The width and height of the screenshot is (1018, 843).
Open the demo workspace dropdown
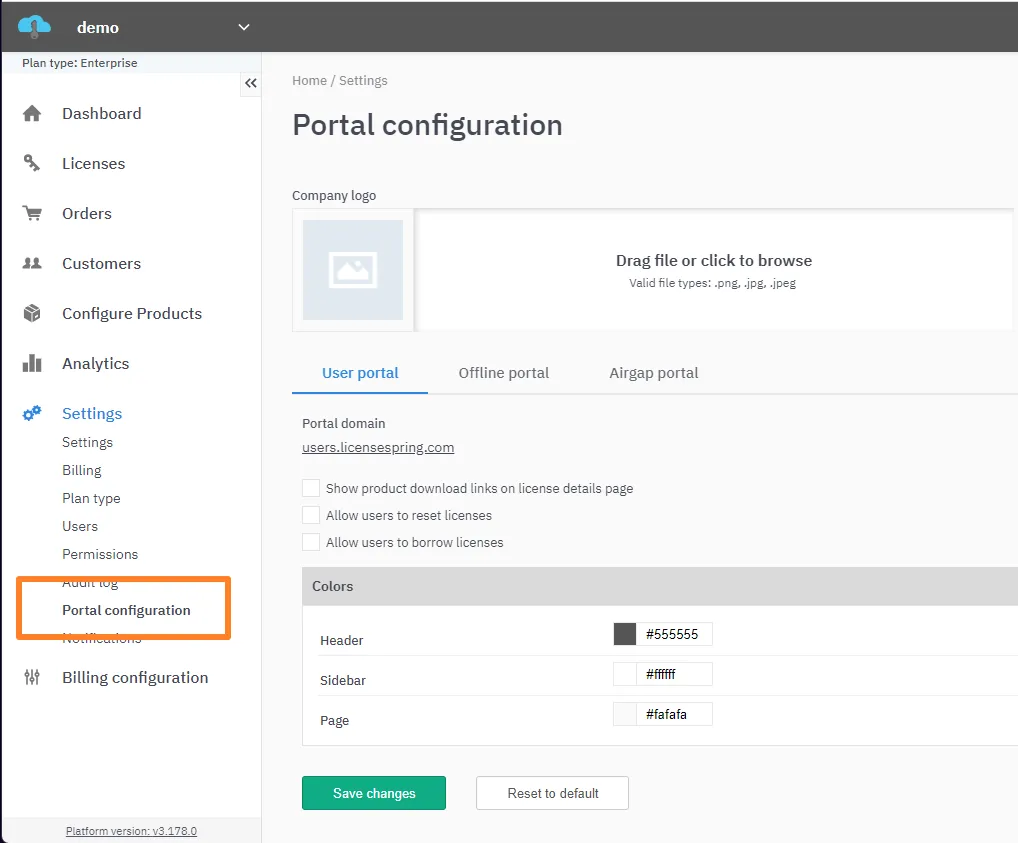click(243, 28)
